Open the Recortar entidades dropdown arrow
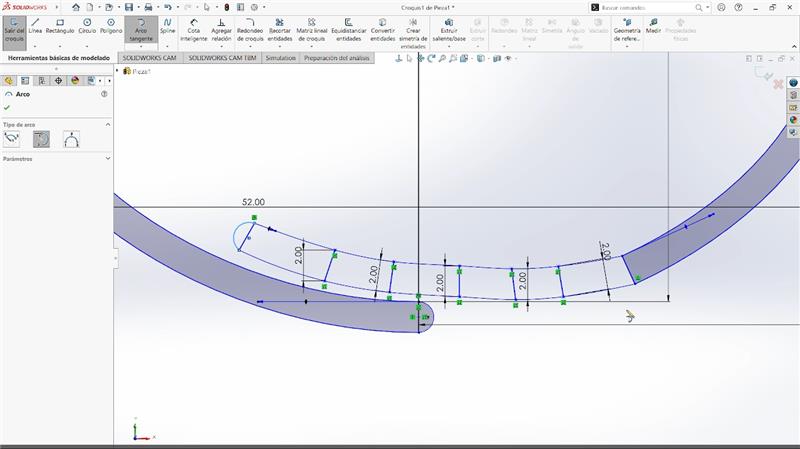 [280, 46]
